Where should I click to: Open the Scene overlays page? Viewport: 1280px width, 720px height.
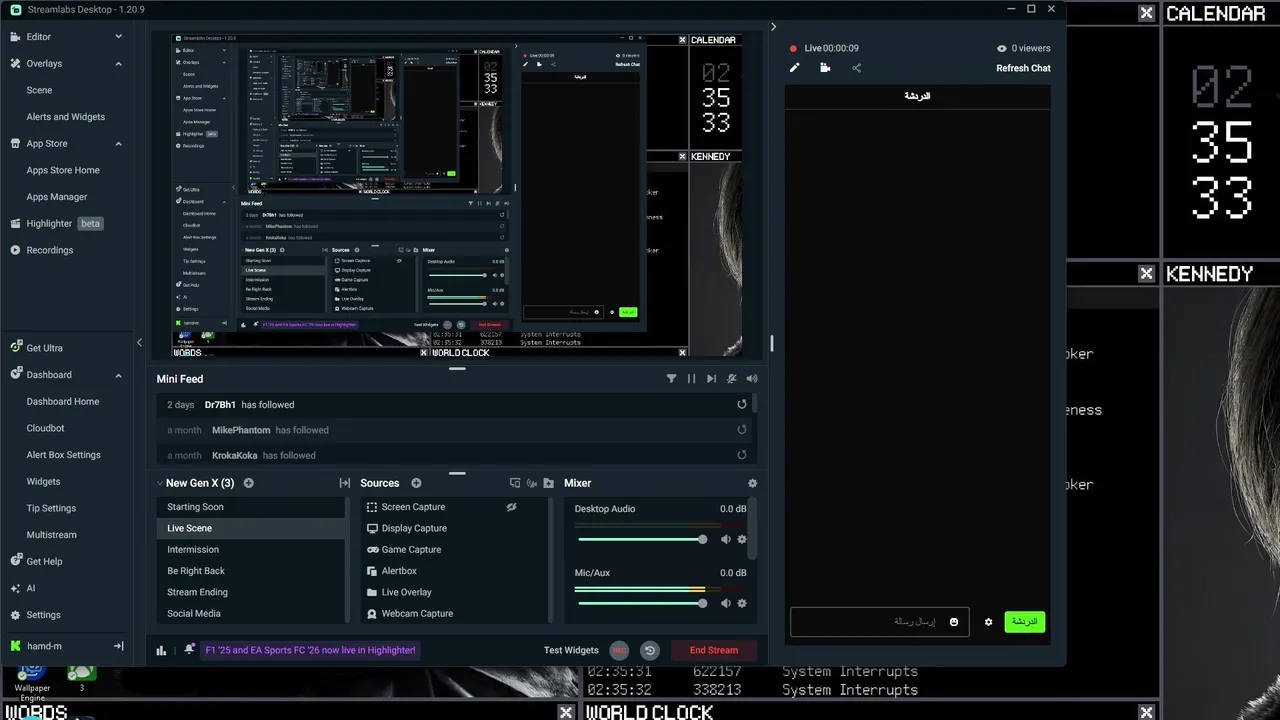coord(39,90)
